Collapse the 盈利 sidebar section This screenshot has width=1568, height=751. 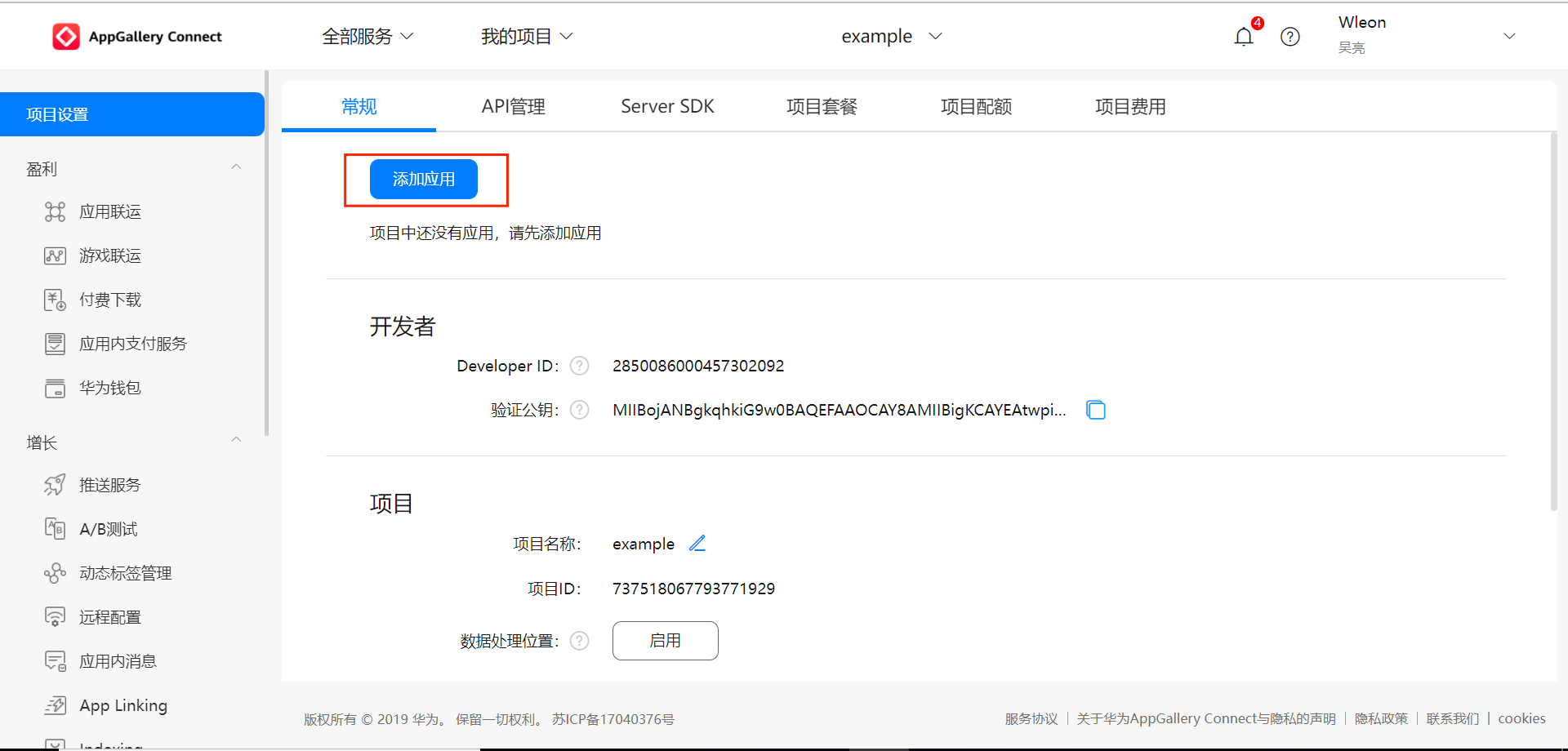(x=236, y=167)
